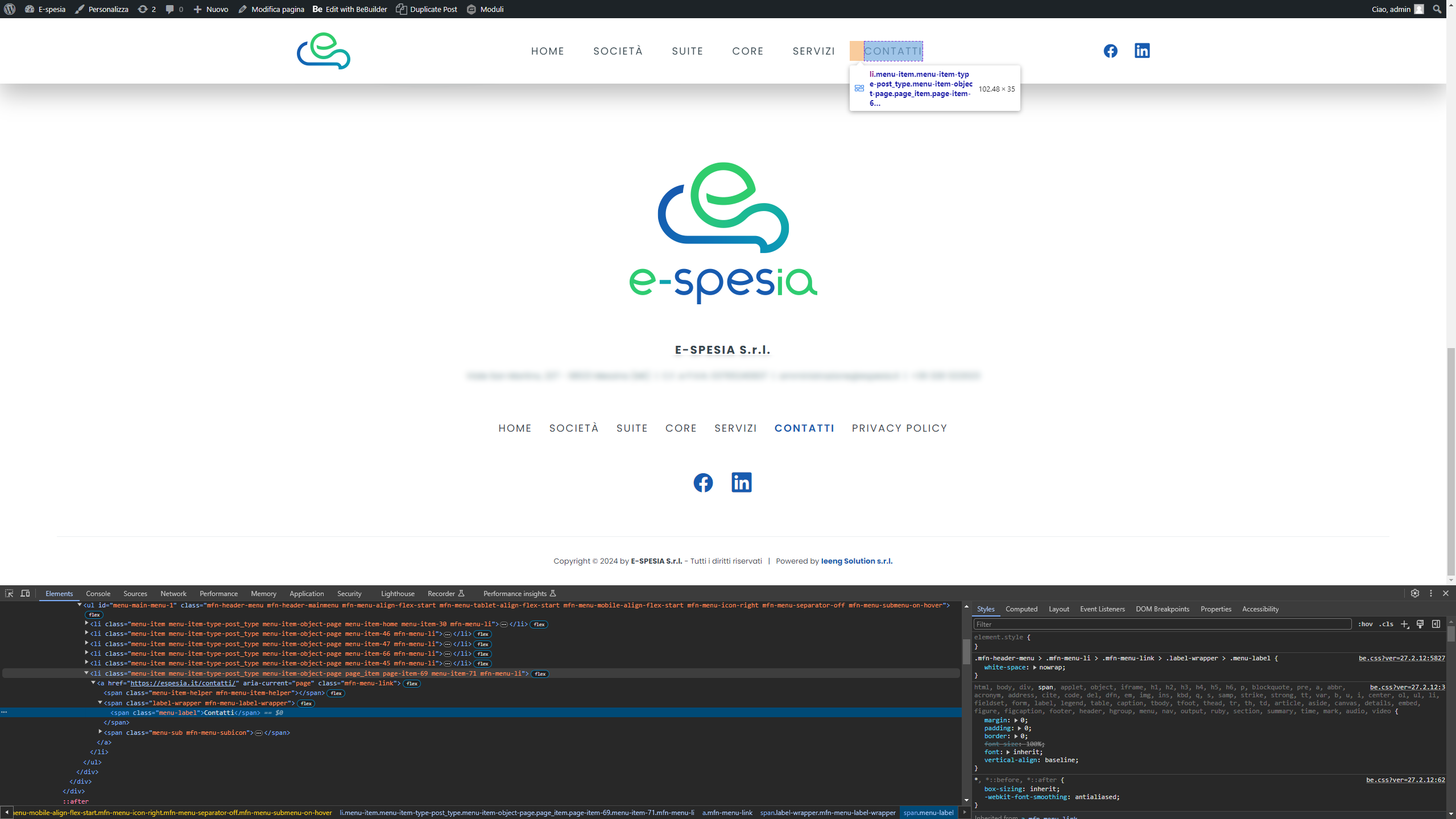Open the Application tab
This screenshot has height=819, width=1456.
point(307,593)
